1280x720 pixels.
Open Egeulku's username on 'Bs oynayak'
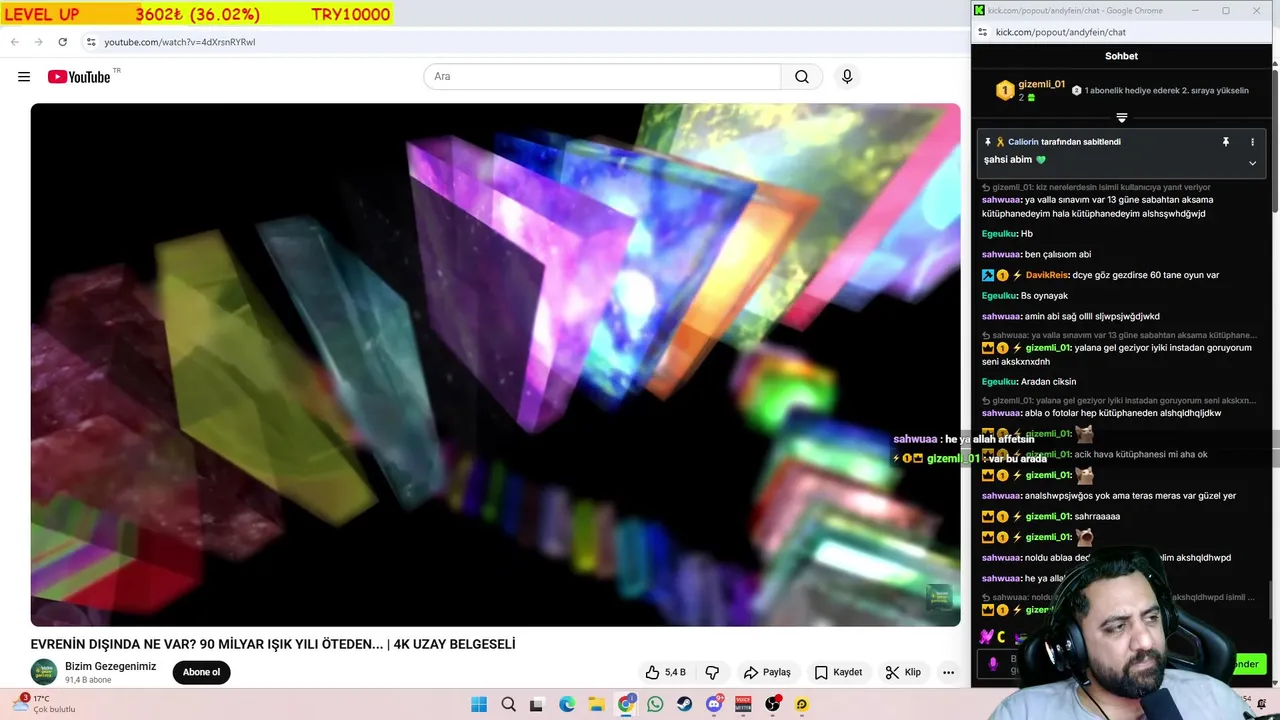[x=999, y=296]
